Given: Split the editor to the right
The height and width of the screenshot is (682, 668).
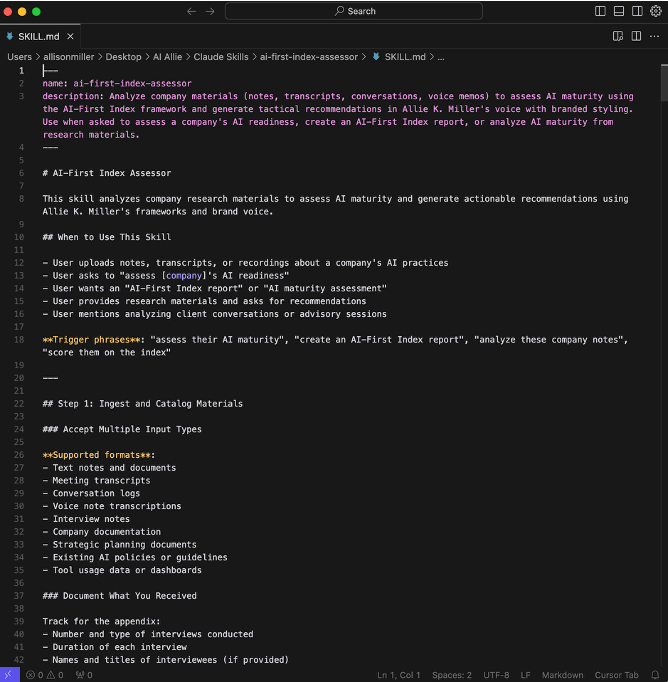Looking at the screenshot, I should click(636, 36).
